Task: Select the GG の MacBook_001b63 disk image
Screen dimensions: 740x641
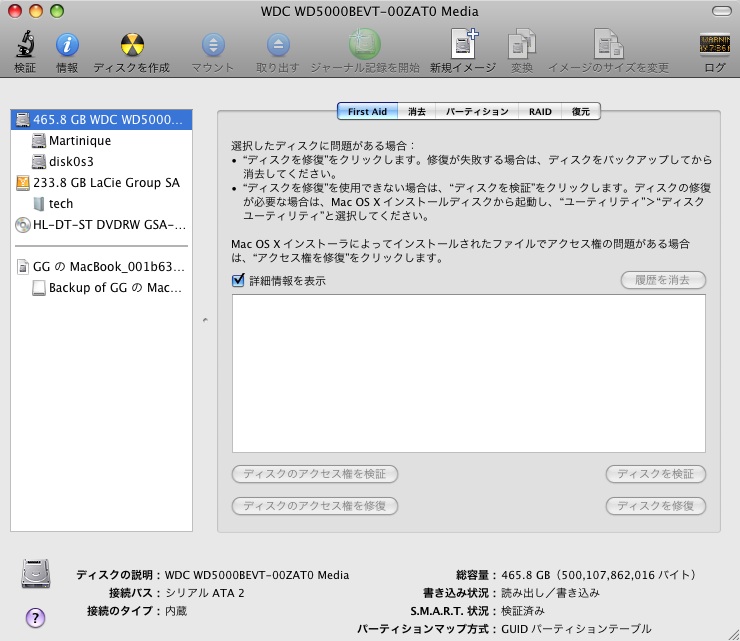Action: pos(101,267)
